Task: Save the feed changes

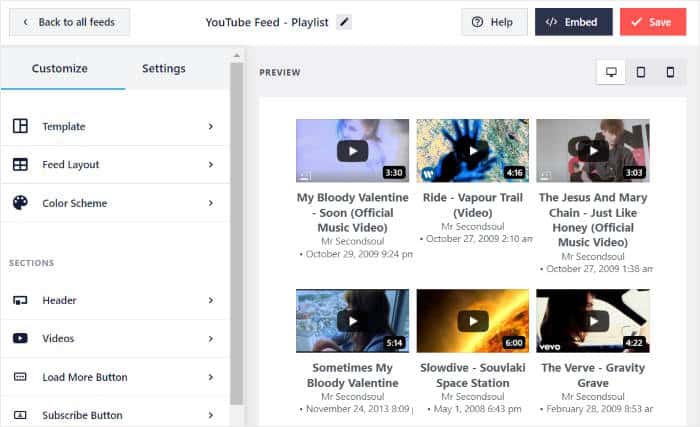Action: pyautogui.click(x=653, y=22)
